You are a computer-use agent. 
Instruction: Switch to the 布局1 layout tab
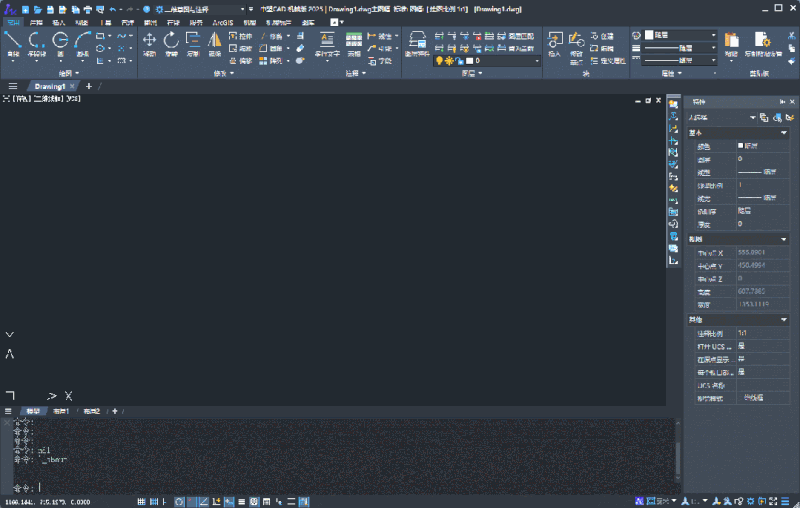coord(61,411)
